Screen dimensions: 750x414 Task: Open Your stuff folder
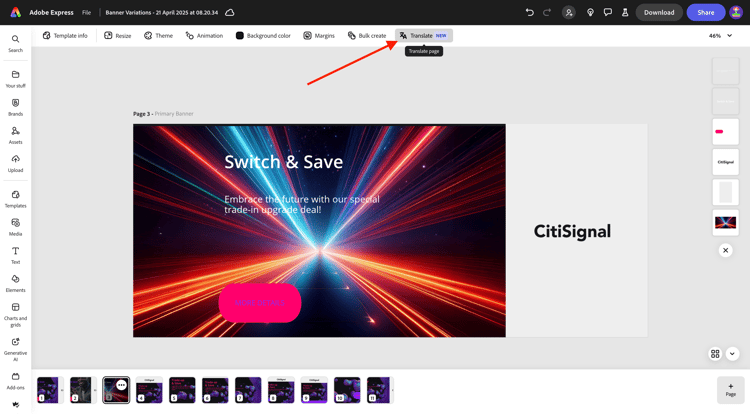(x=15, y=79)
